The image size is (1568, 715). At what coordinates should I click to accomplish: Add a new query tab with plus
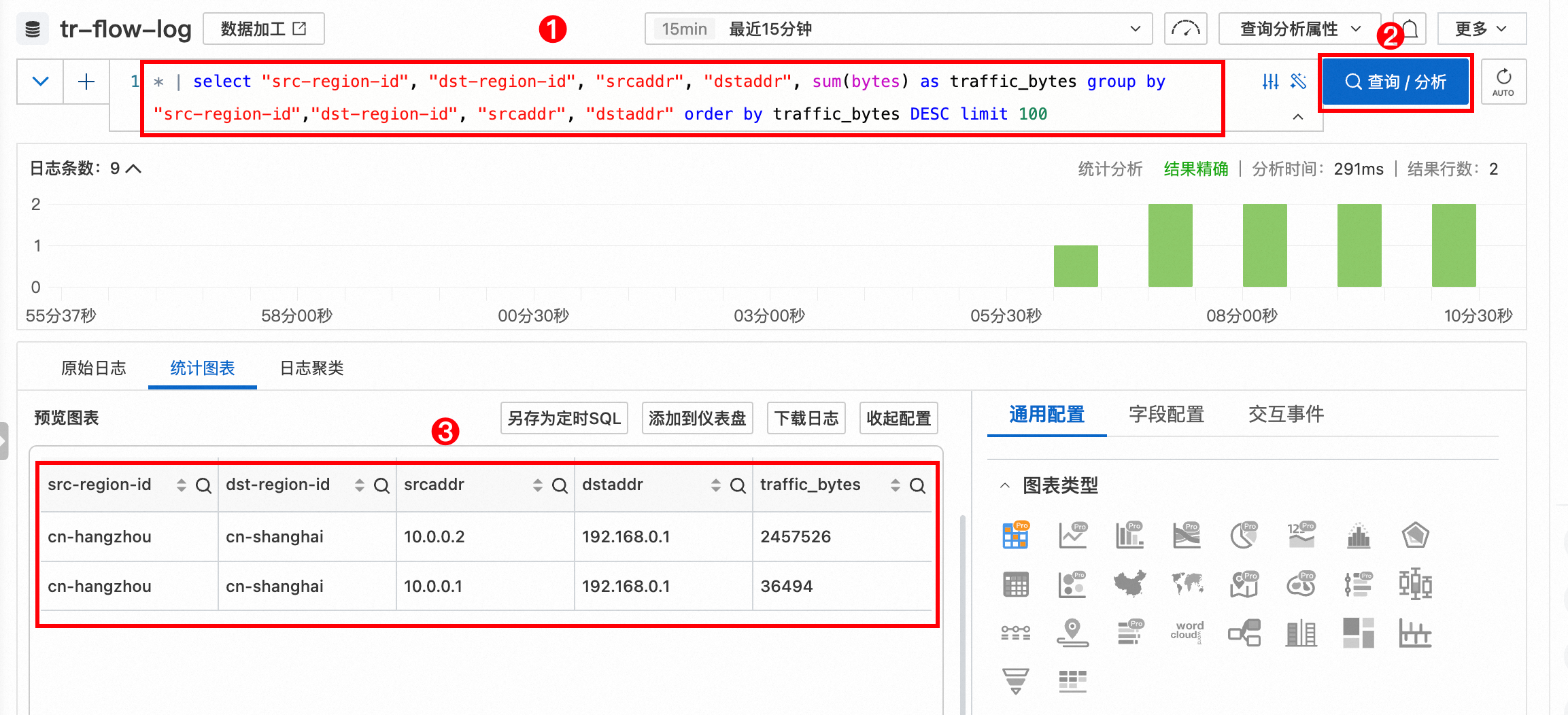[x=86, y=82]
